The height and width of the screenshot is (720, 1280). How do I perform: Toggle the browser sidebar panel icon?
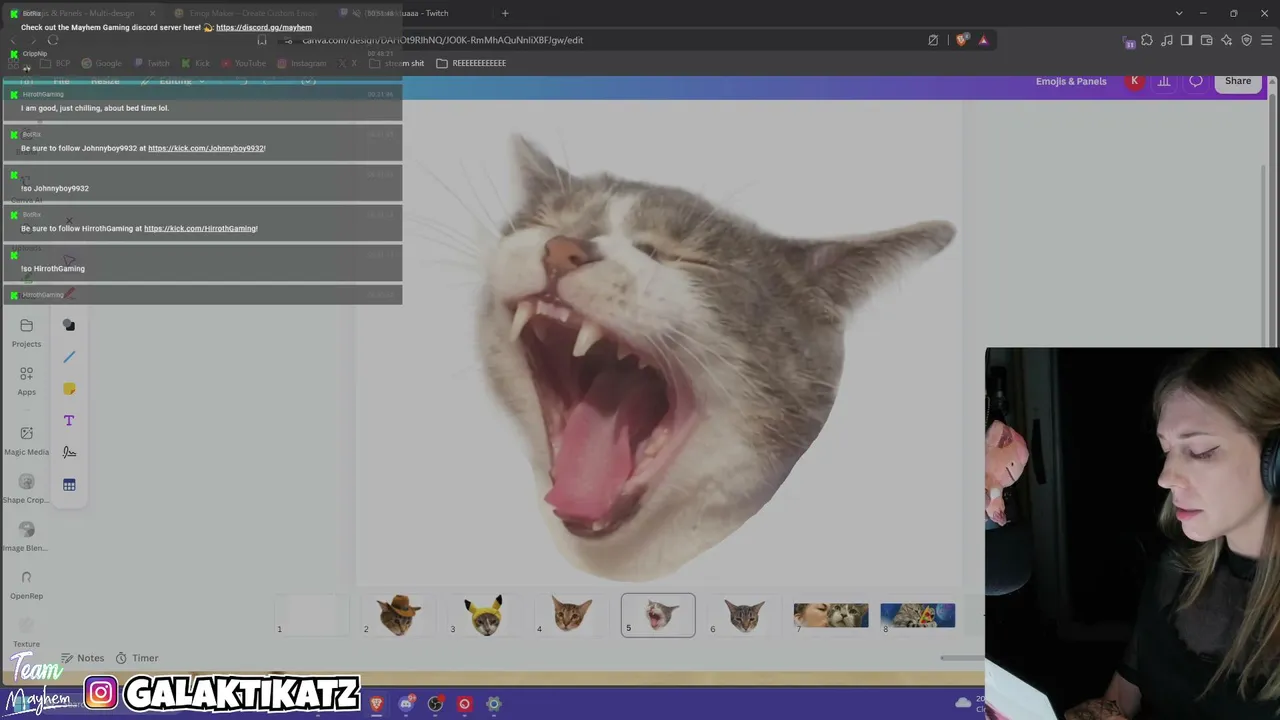1186,40
